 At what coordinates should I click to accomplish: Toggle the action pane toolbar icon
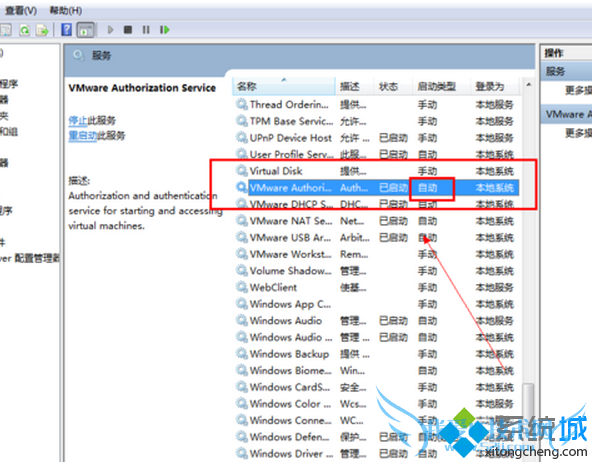[x=86, y=30]
